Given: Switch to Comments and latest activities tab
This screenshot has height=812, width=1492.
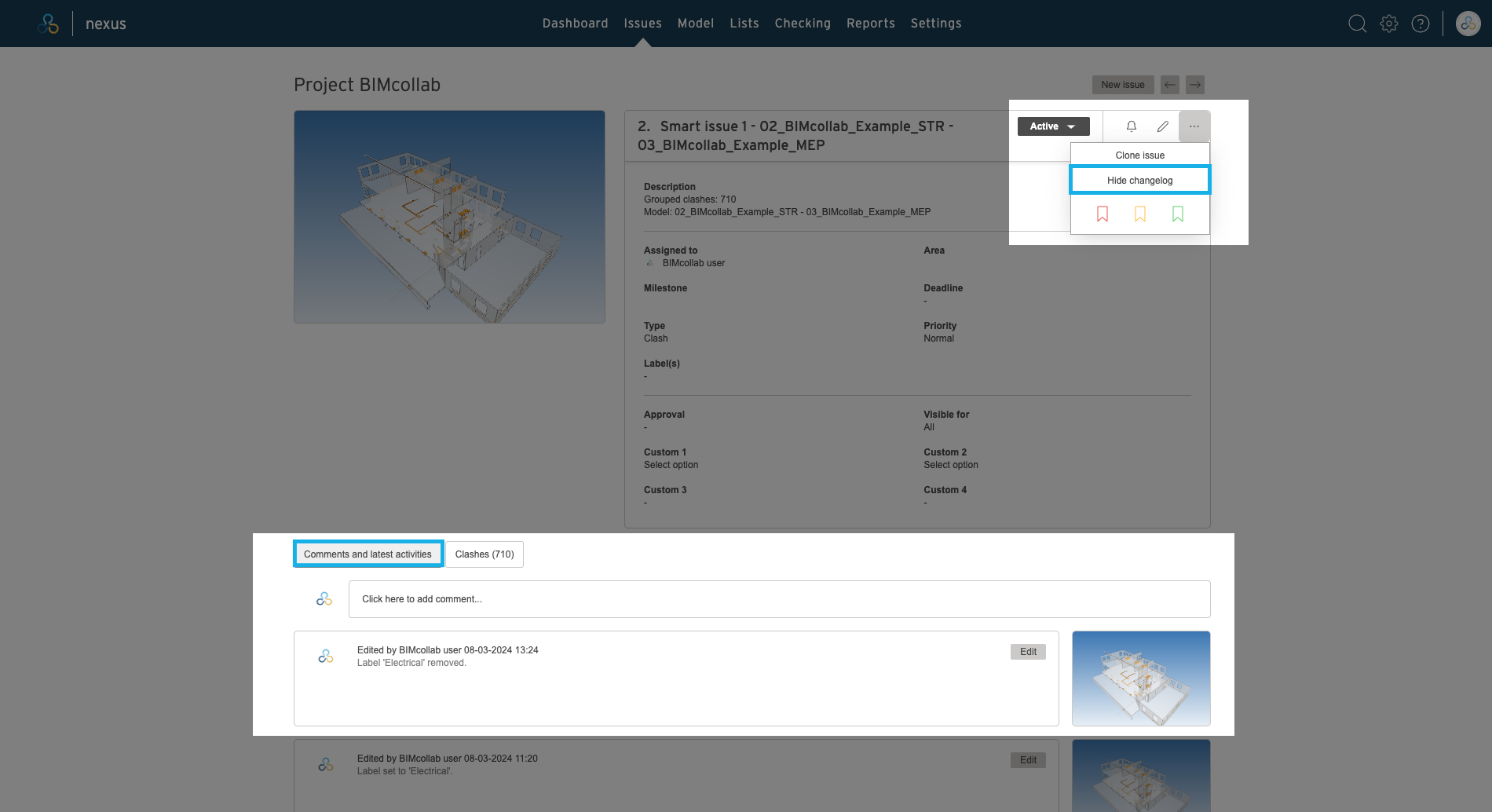Looking at the screenshot, I should (x=368, y=554).
